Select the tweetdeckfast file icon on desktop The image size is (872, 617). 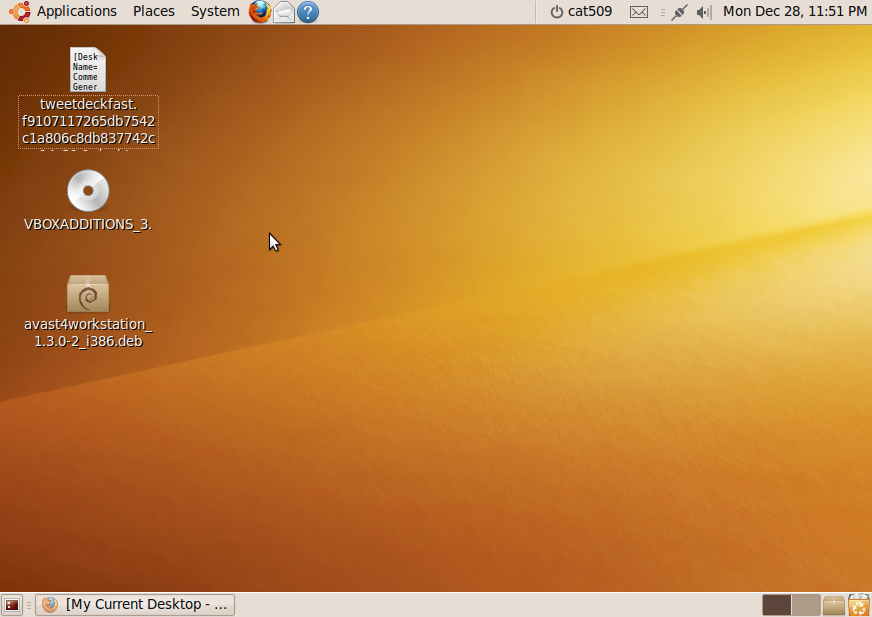pyautogui.click(x=88, y=70)
